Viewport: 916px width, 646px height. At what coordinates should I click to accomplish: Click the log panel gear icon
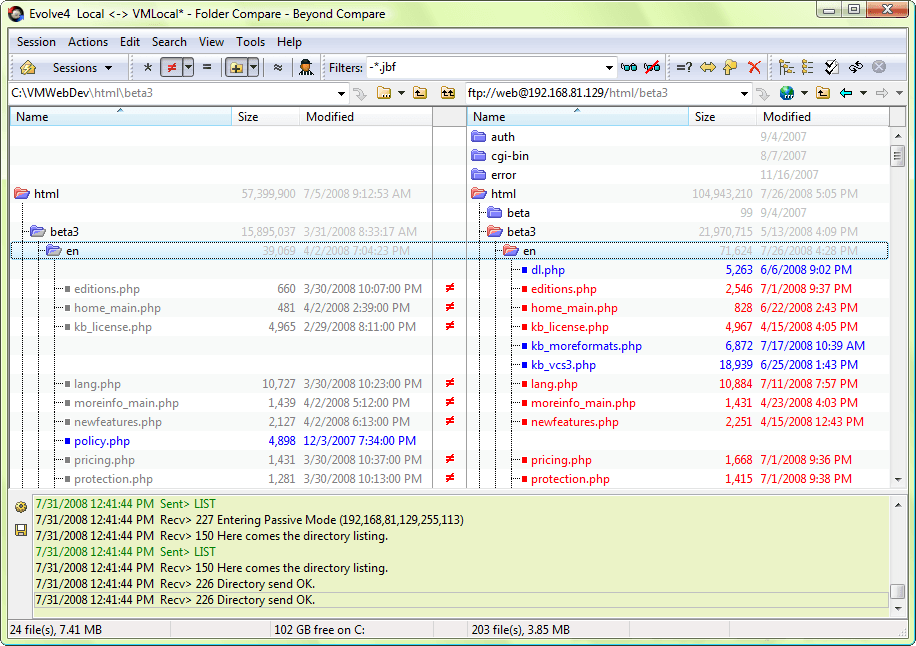click(21, 507)
